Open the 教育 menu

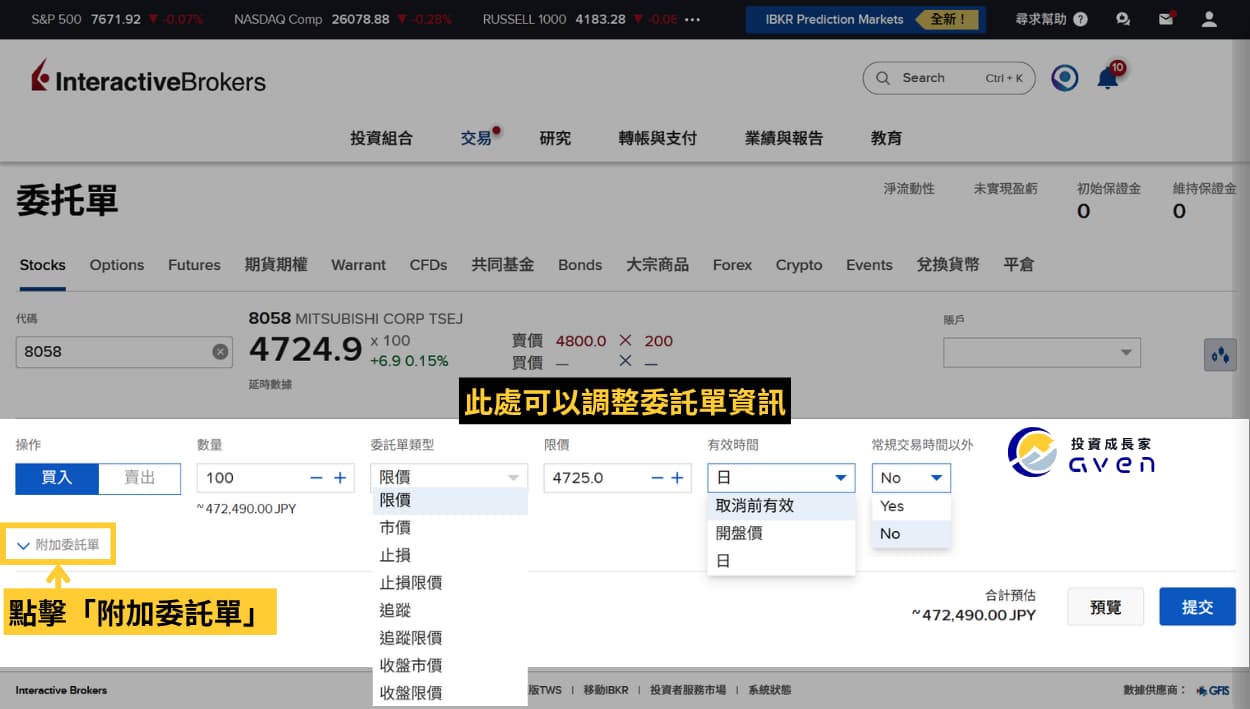click(886, 138)
